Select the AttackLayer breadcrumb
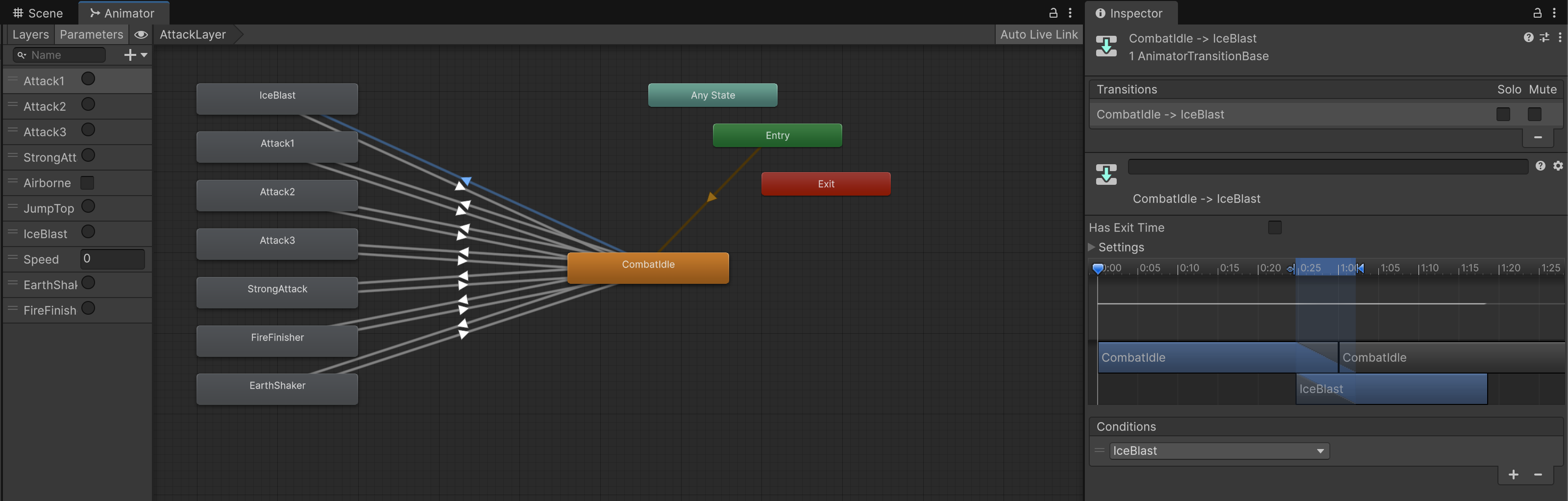 (193, 35)
